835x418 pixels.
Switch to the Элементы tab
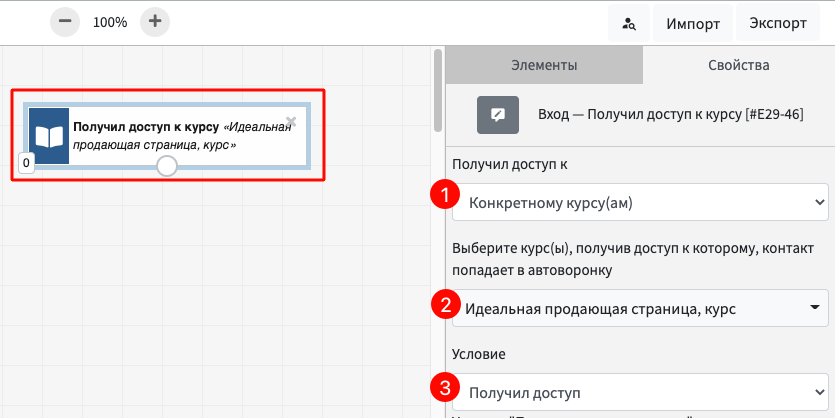543,66
